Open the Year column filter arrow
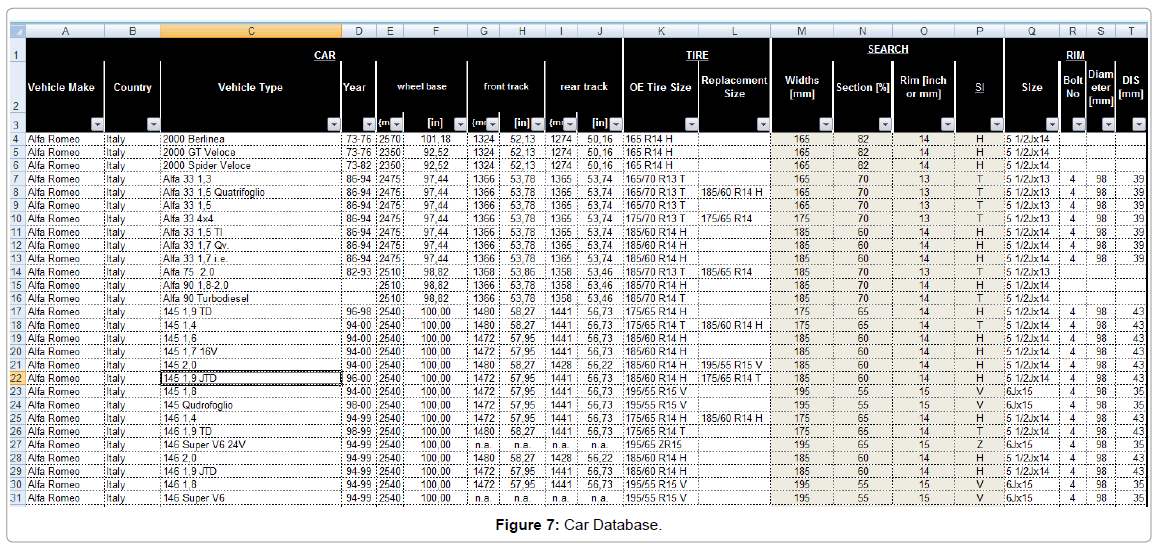This screenshot has height=548, width=1159. (x=369, y=124)
